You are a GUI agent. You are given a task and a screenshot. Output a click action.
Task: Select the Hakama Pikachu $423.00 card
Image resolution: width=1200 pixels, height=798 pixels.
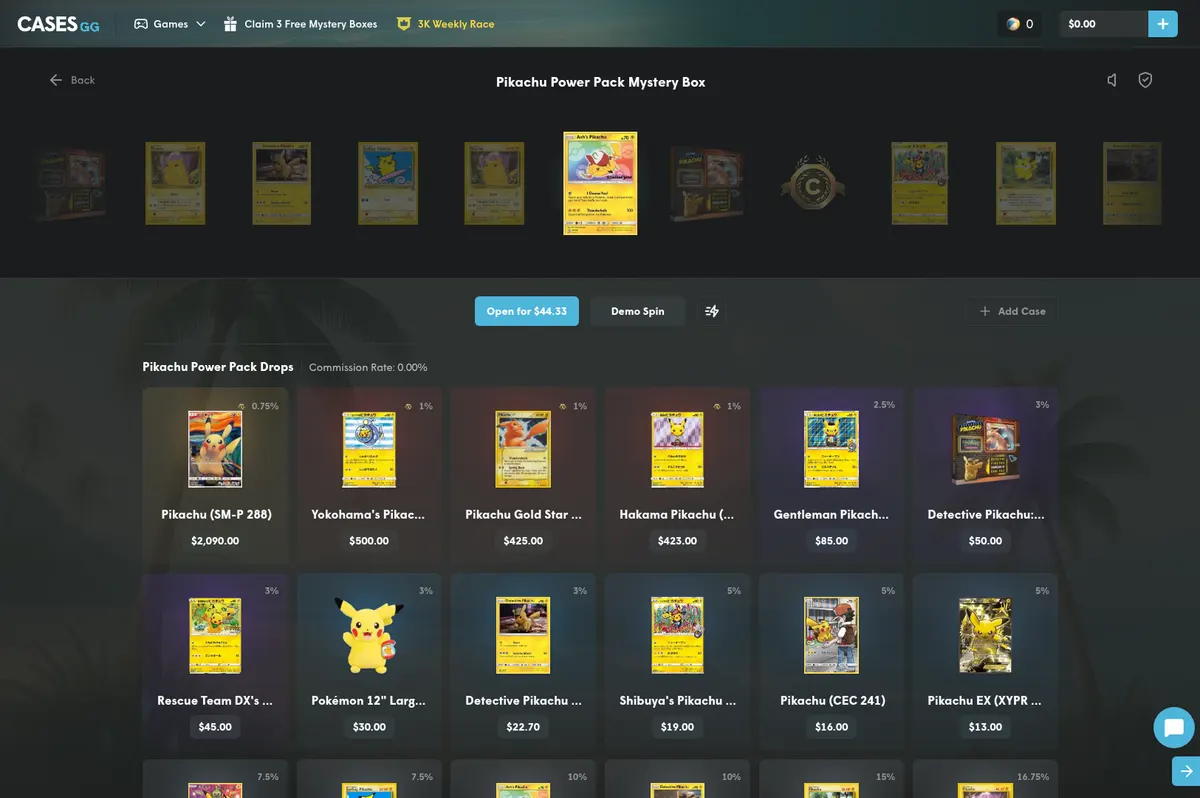677,476
